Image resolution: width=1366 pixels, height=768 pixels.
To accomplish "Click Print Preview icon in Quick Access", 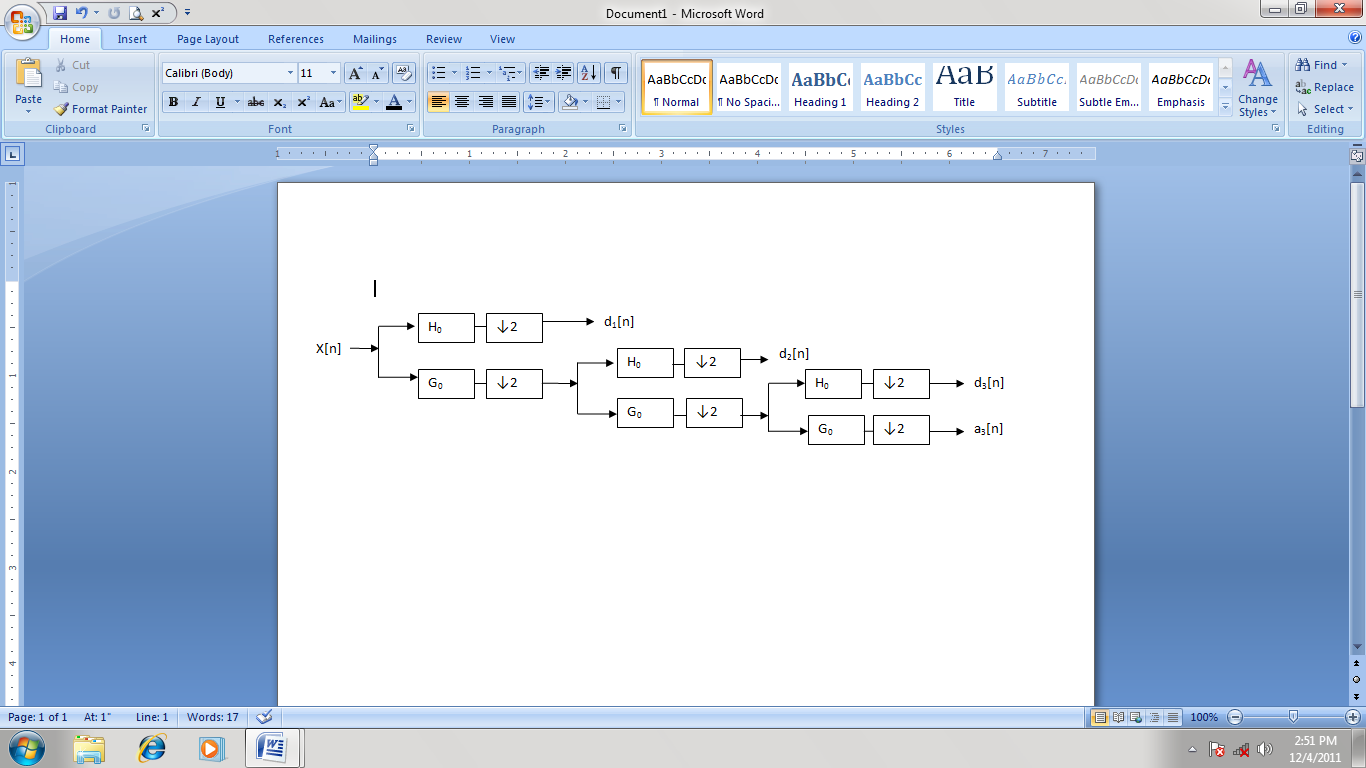I will (x=136, y=13).
